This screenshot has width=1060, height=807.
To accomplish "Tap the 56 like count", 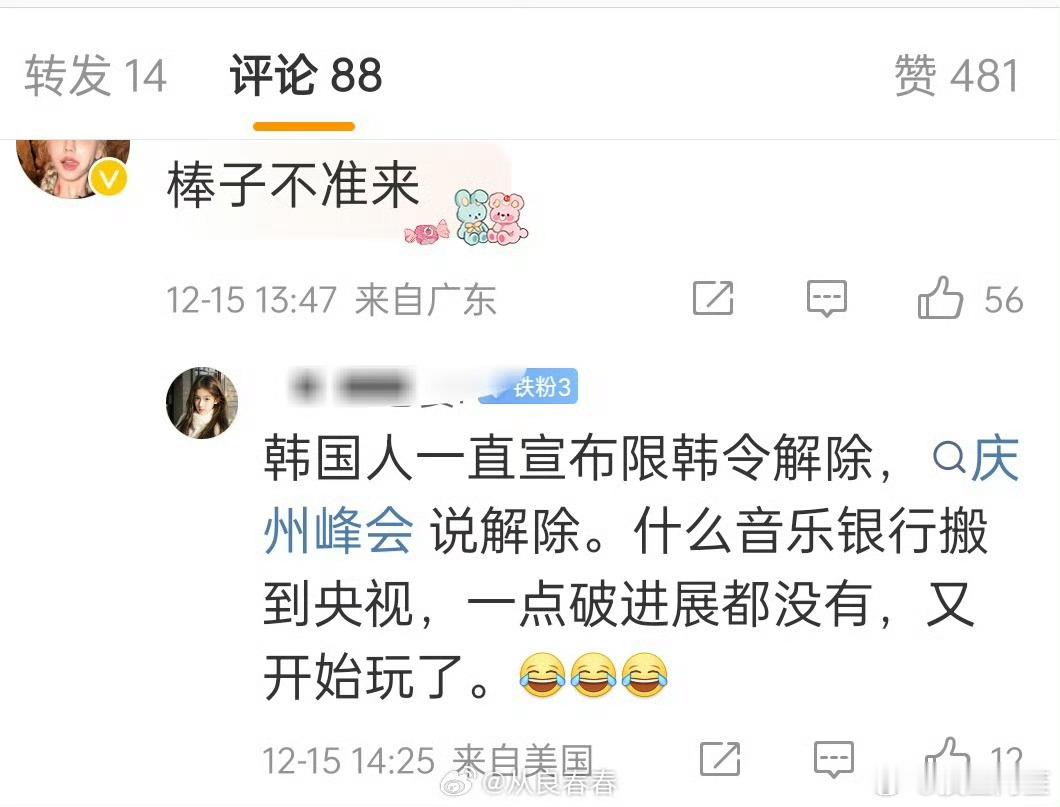I will pyautogui.click(x=1003, y=299).
